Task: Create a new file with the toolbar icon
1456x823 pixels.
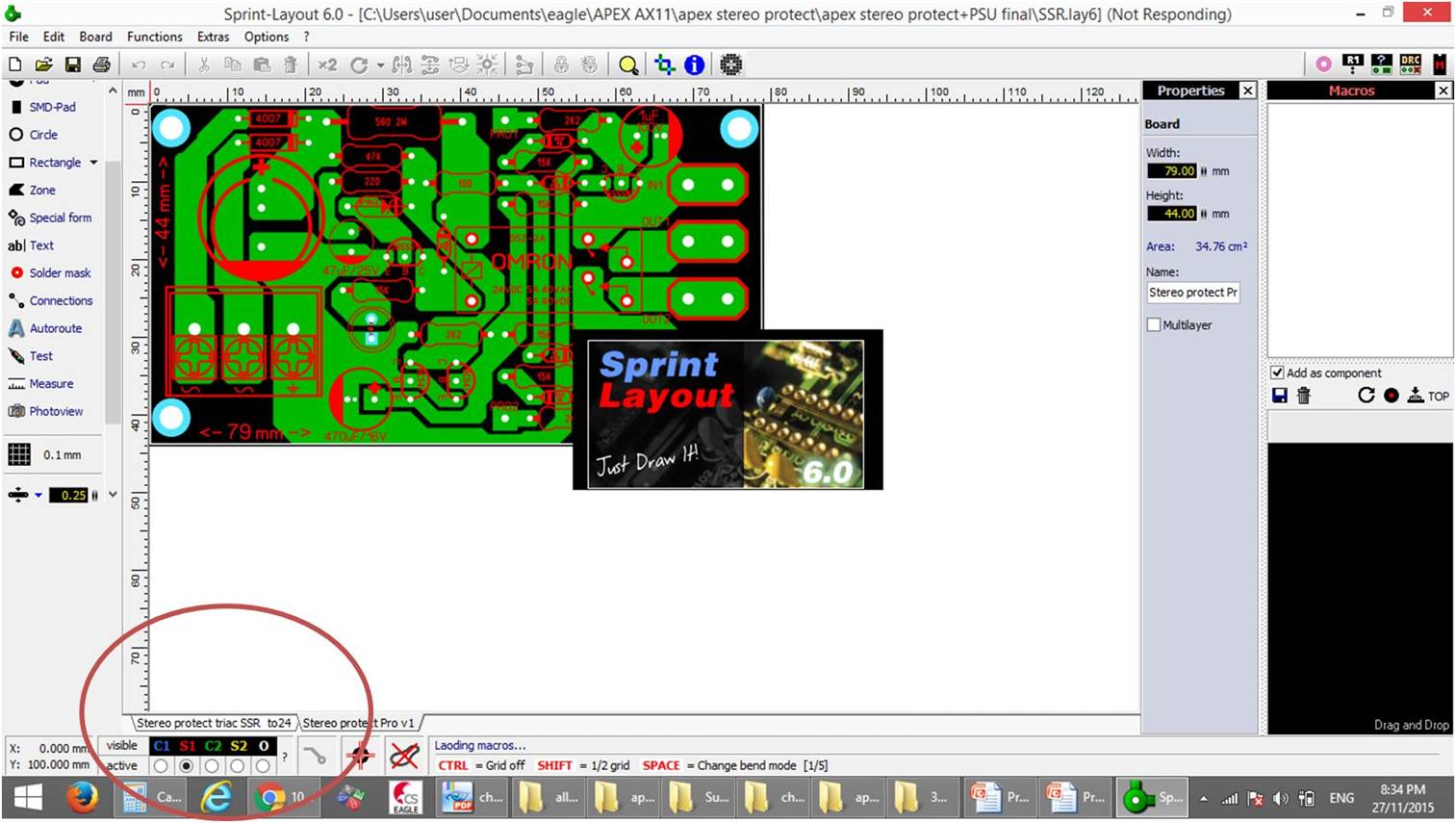Action: (x=15, y=64)
